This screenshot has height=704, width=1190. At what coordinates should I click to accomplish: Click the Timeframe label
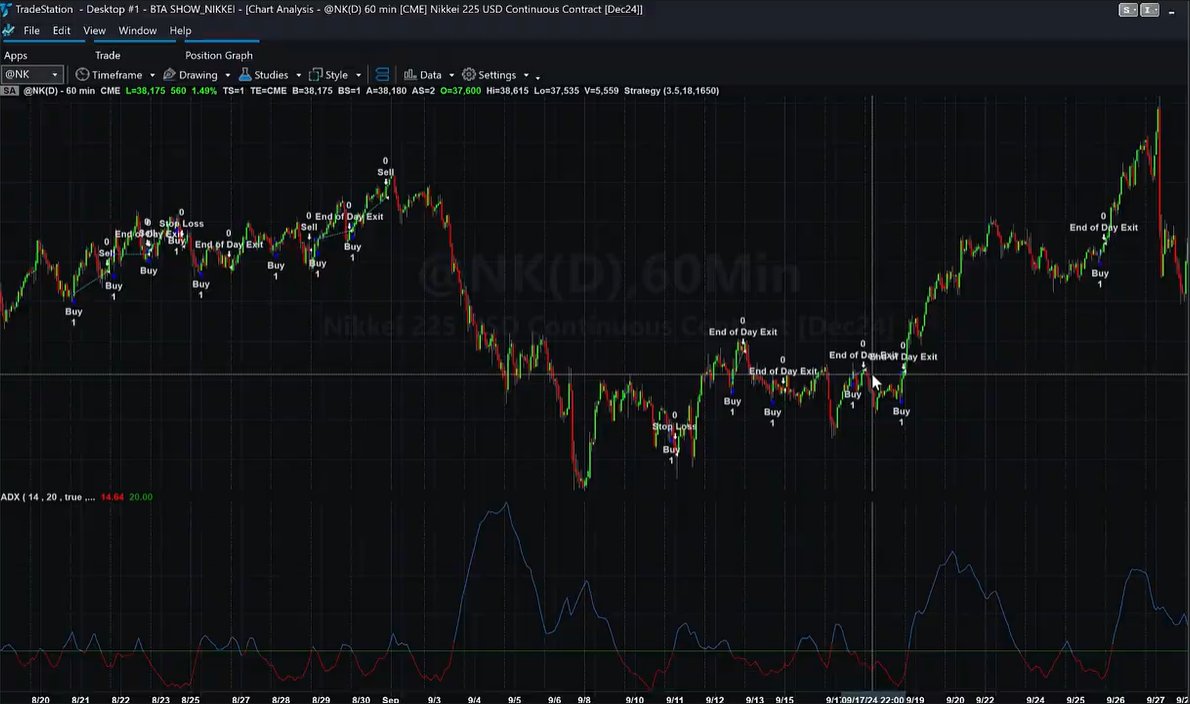(x=117, y=74)
